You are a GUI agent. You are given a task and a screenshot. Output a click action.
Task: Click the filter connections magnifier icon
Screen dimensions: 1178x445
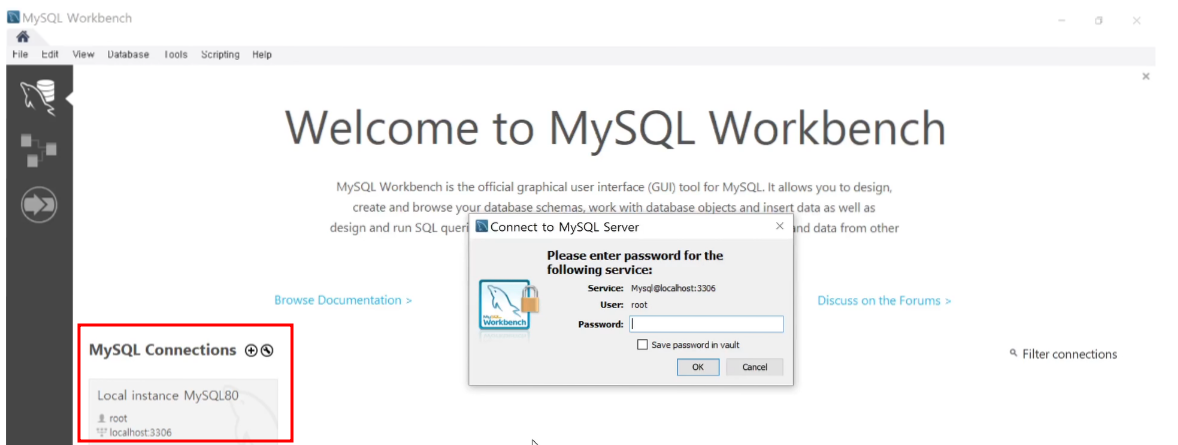pos(1013,353)
